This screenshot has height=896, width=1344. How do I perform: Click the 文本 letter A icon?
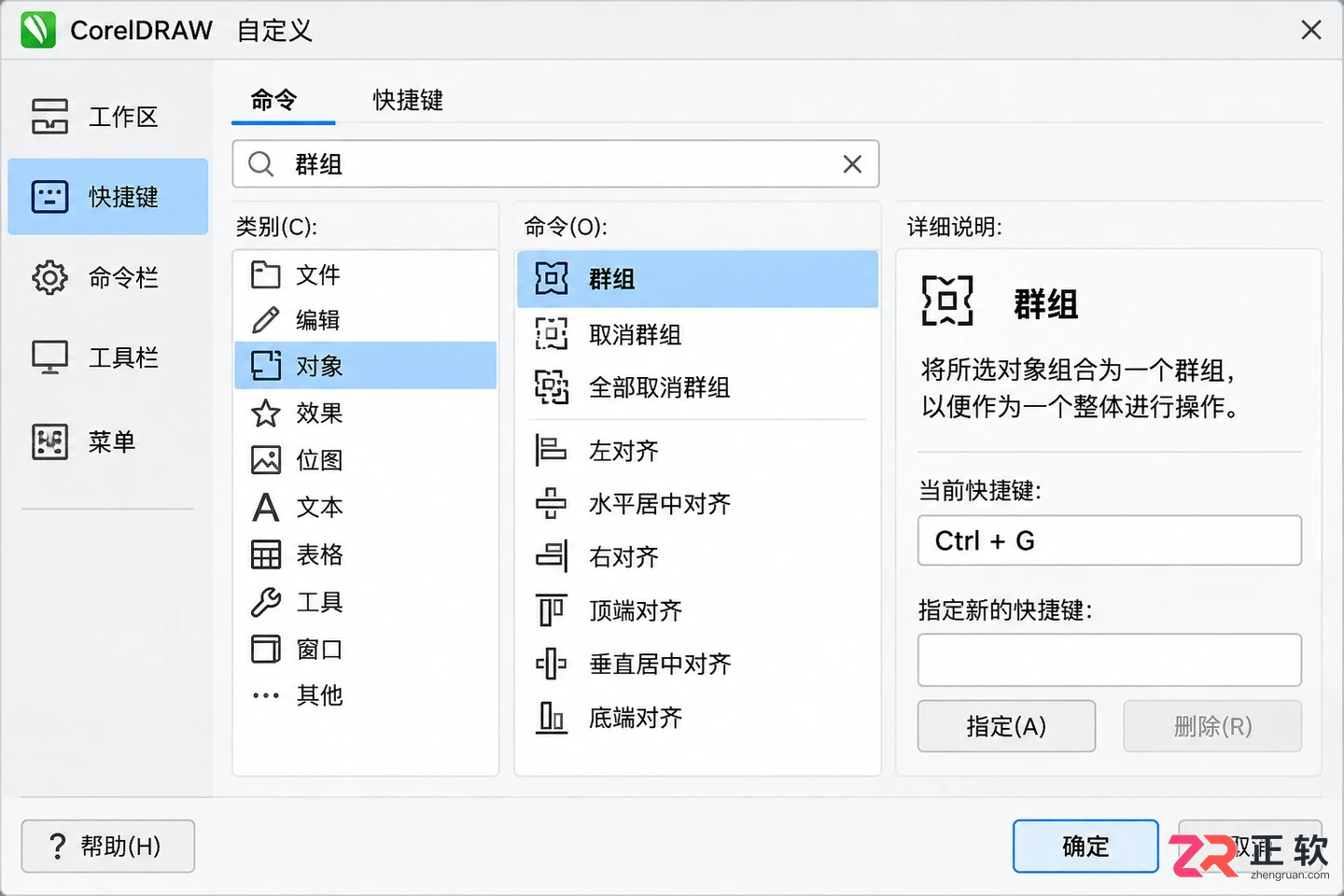click(266, 507)
